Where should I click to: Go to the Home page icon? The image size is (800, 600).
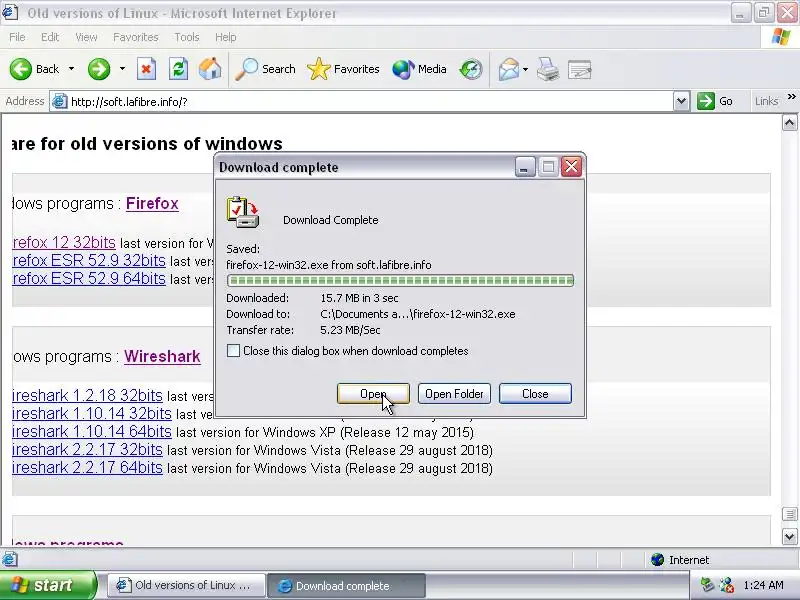[x=210, y=69]
